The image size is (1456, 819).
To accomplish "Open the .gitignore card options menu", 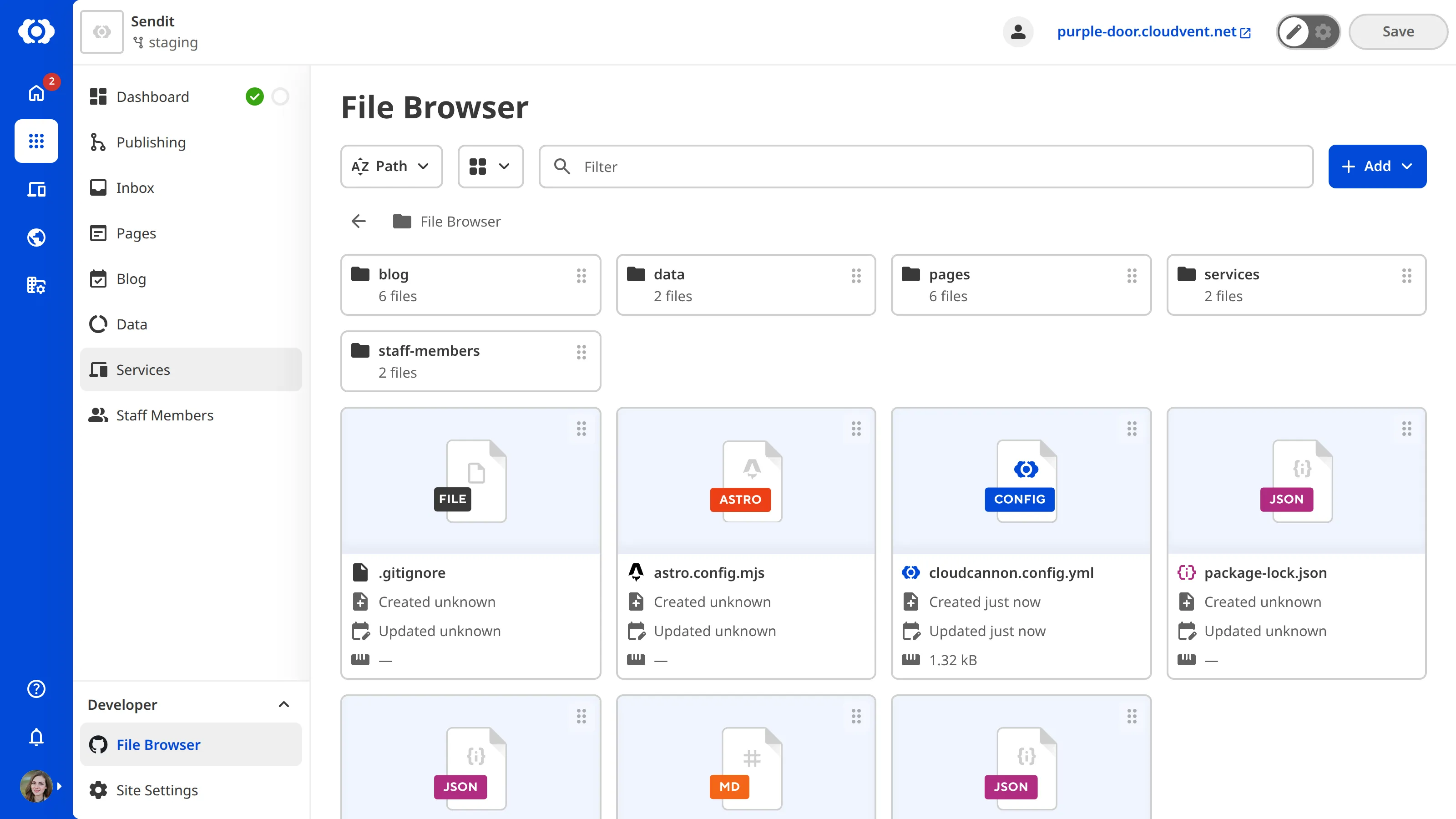I will 581,429.
